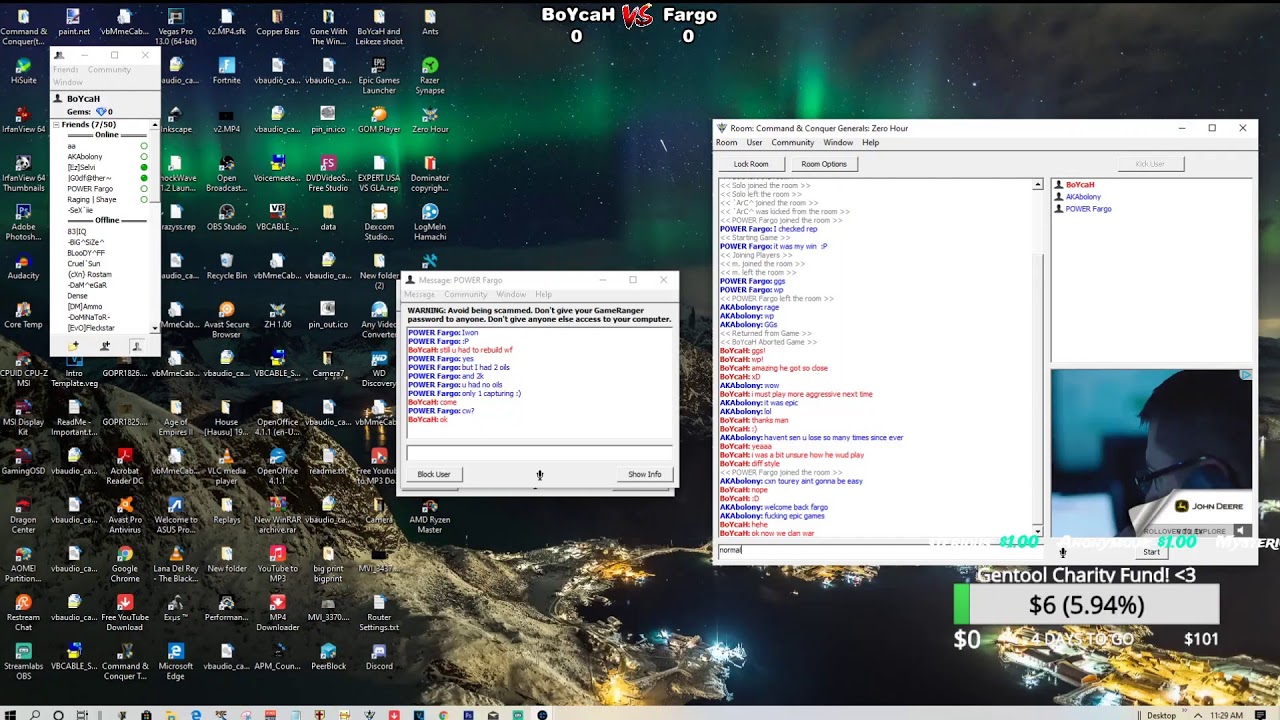1280x720 pixels.
Task: Open the Windows Start menu
Action: point(10,715)
